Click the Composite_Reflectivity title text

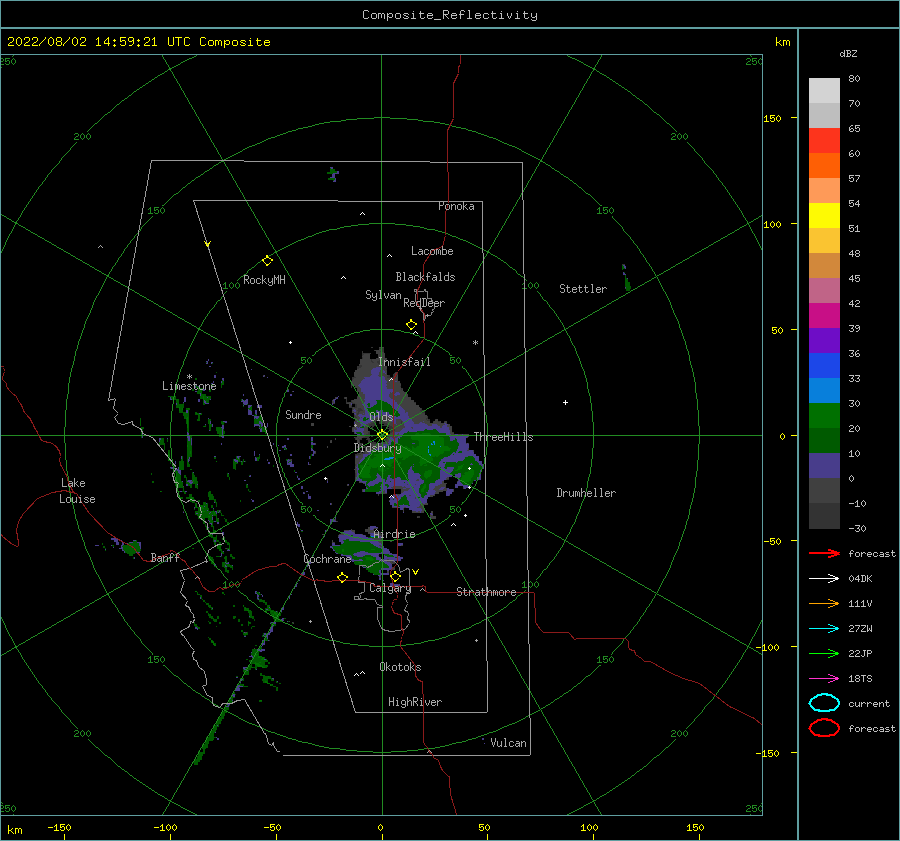(x=449, y=15)
